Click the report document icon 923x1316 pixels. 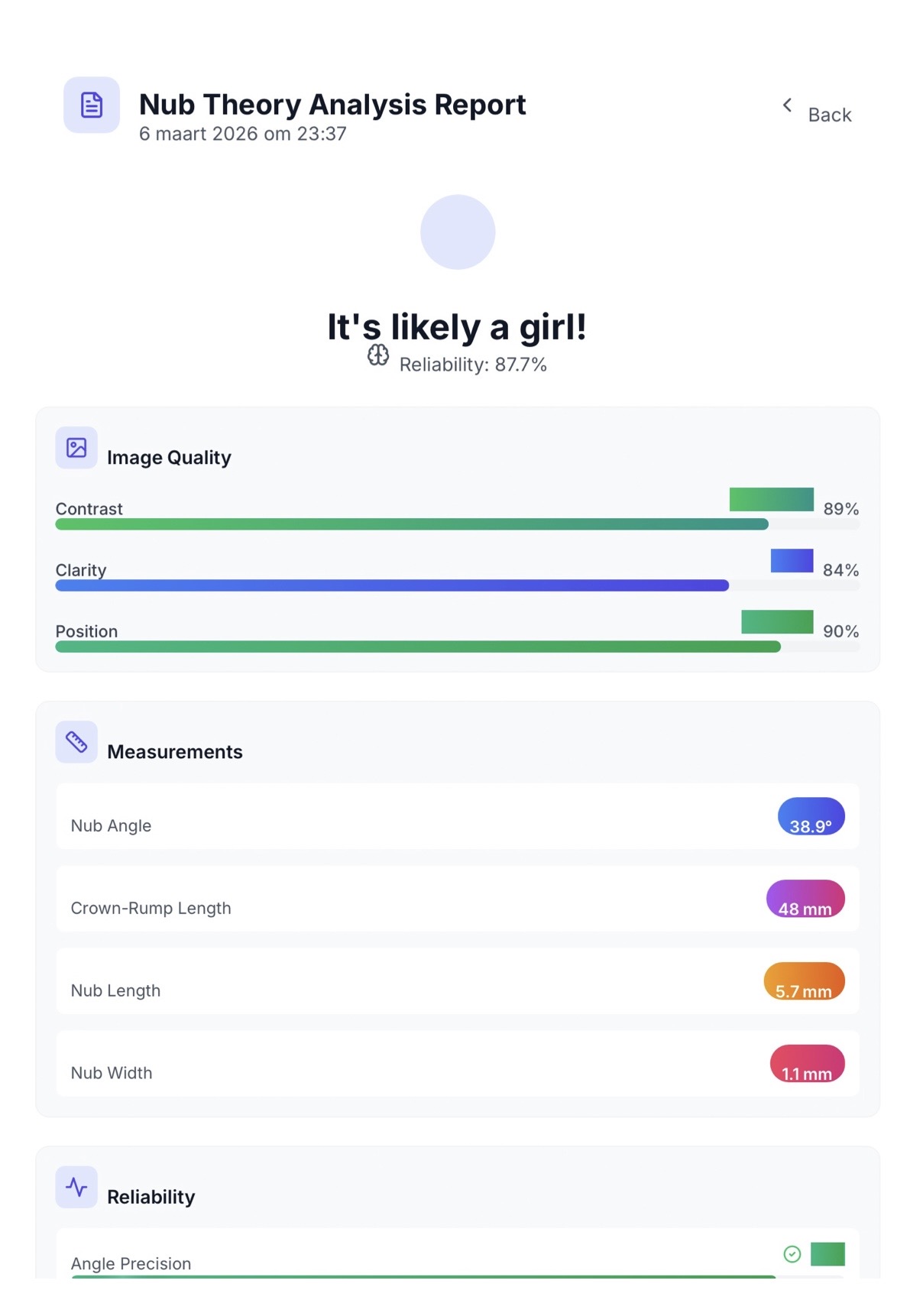click(x=92, y=105)
